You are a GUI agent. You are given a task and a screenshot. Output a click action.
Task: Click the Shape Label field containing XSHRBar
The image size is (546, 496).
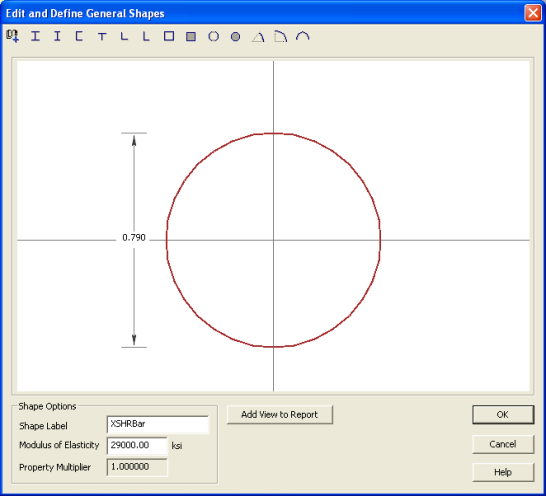(158, 424)
